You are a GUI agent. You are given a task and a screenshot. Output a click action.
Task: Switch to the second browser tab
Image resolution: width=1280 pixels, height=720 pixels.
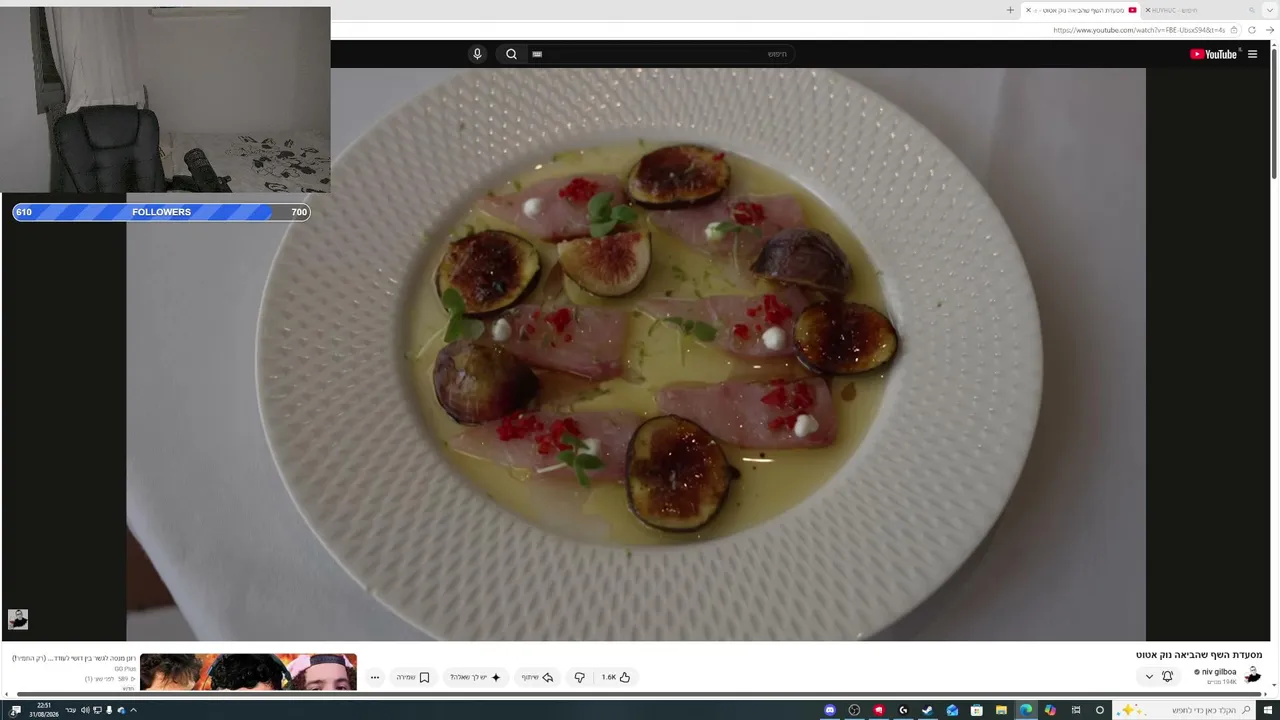[1200, 10]
